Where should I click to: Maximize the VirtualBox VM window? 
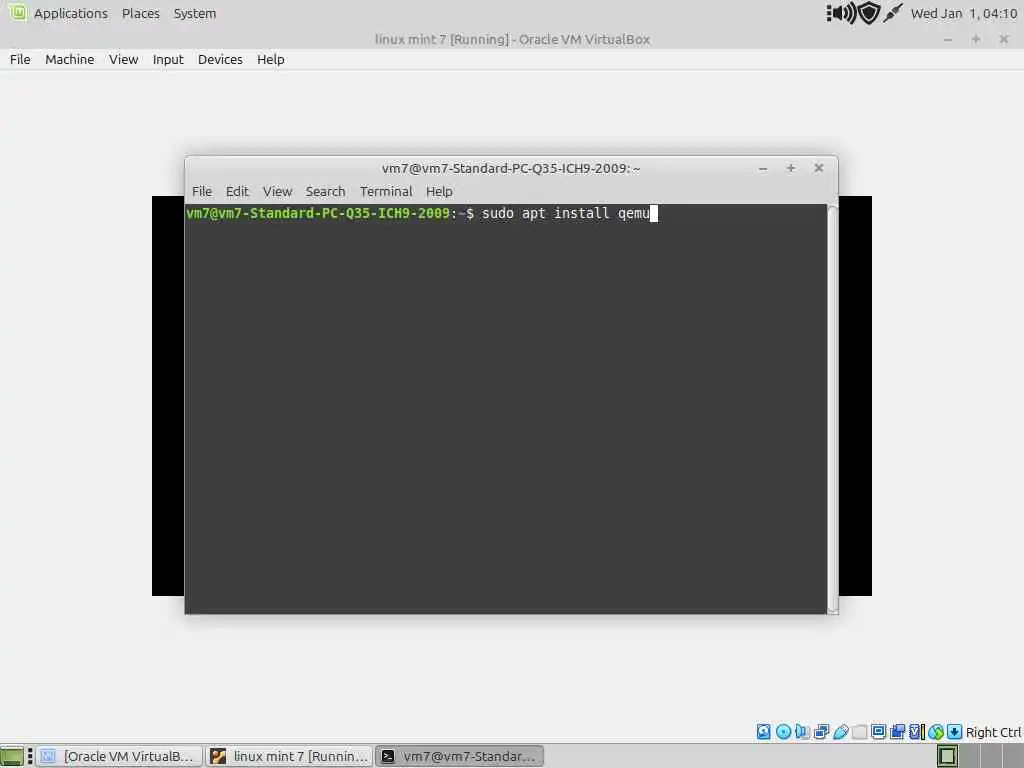976,39
